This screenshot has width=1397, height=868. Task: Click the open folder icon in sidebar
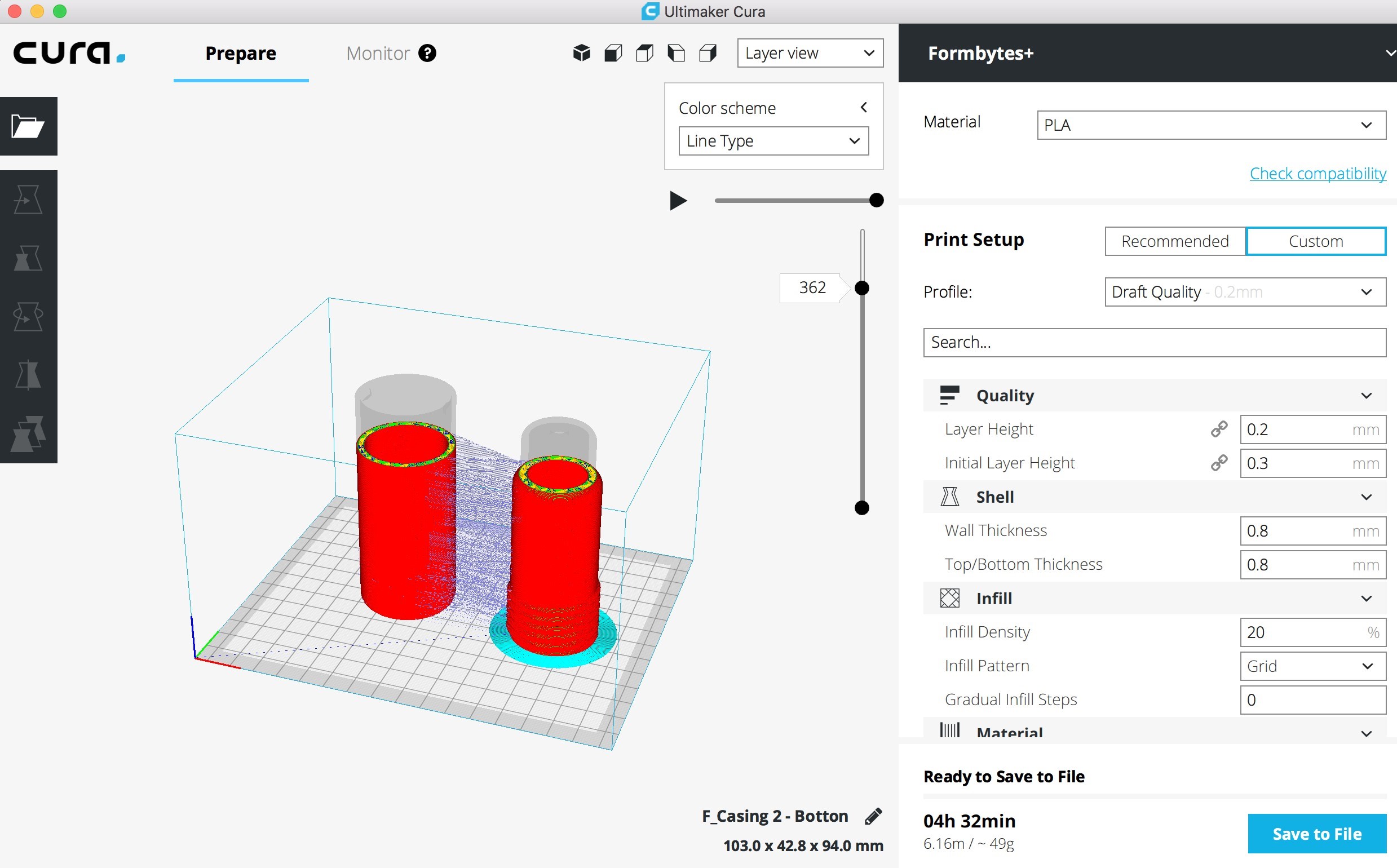point(27,127)
